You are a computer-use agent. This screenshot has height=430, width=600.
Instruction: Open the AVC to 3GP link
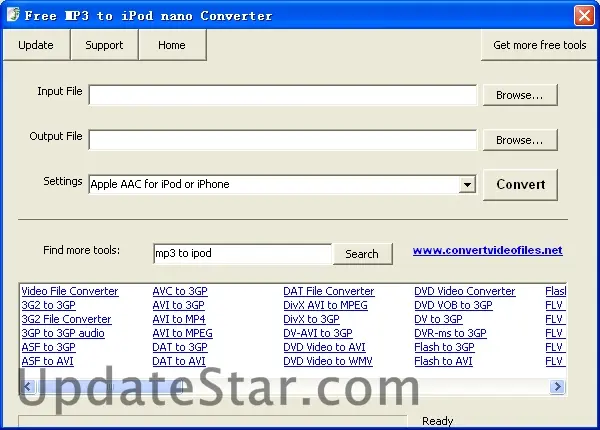pos(180,291)
